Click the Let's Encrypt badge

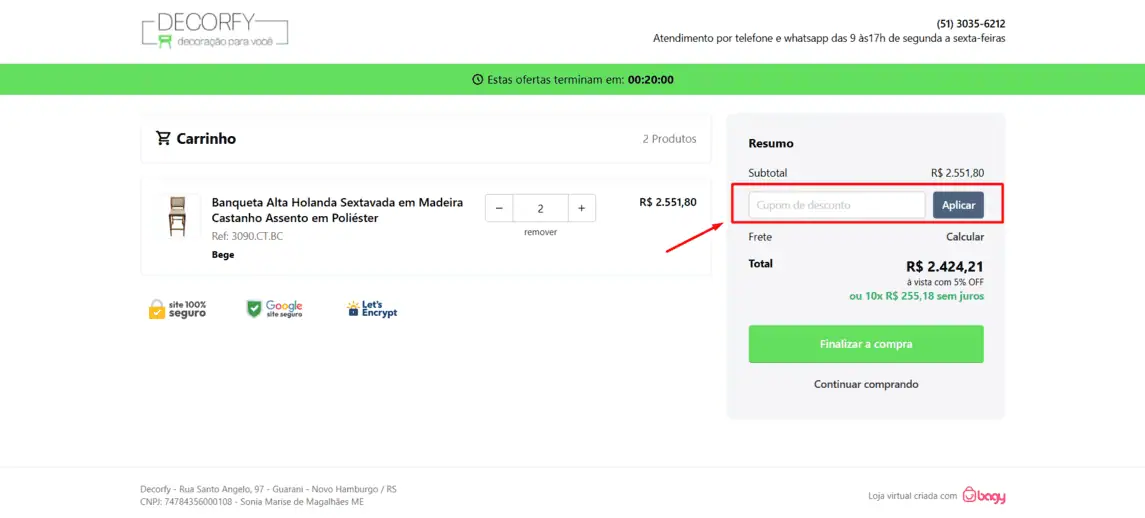(x=372, y=309)
